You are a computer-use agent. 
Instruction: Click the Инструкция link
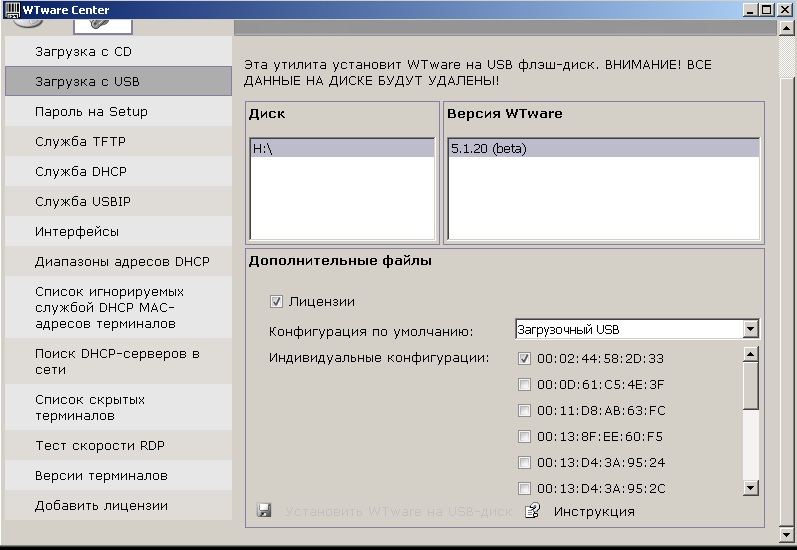tap(594, 511)
